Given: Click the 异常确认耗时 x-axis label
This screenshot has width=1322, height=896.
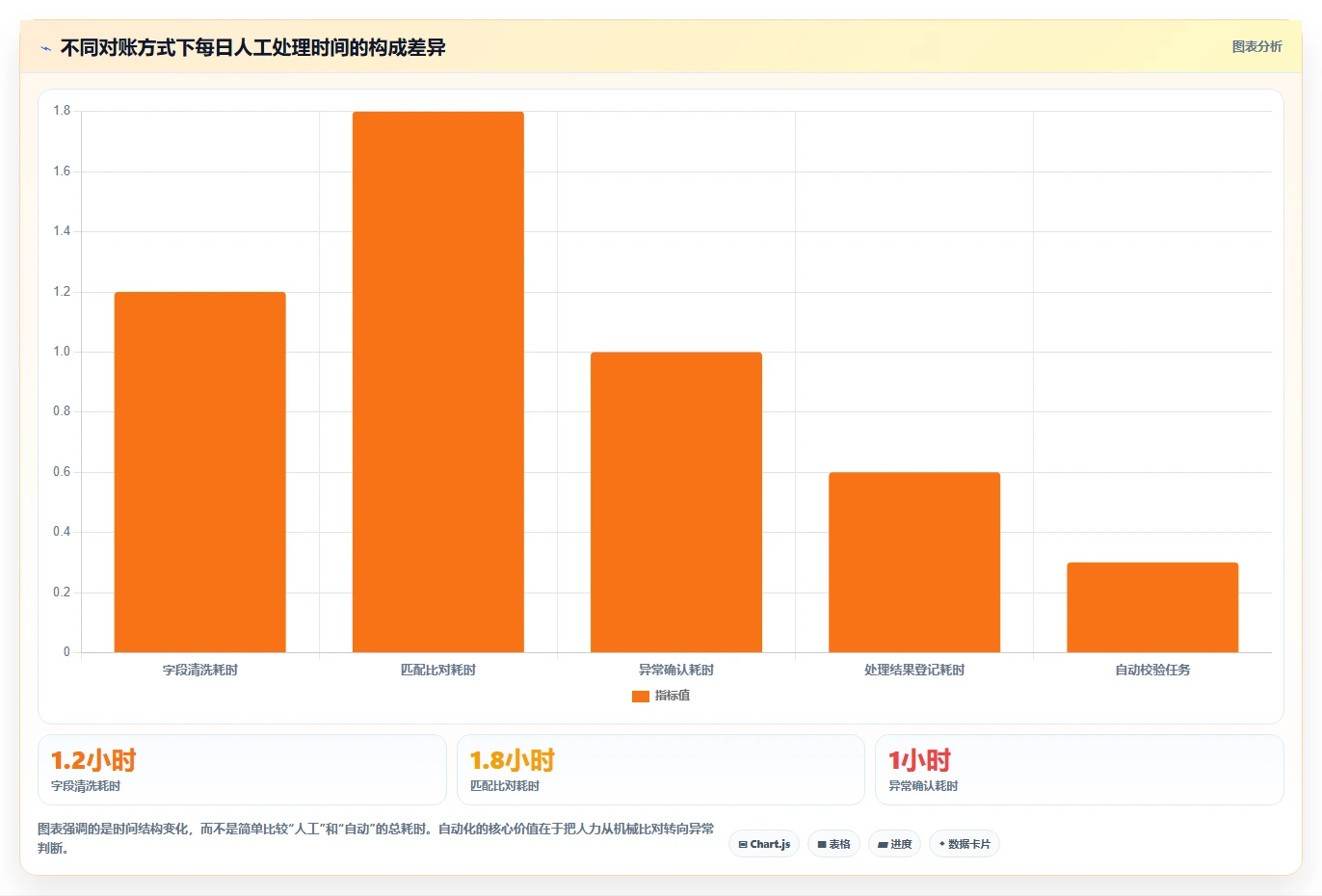Looking at the screenshot, I should pyautogui.click(x=676, y=670).
